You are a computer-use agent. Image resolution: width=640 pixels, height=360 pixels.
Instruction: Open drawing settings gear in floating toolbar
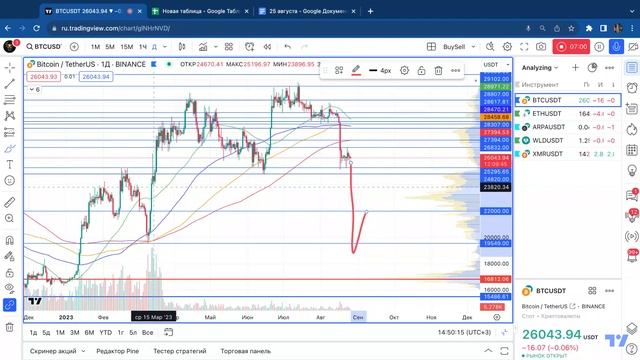point(404,71)
